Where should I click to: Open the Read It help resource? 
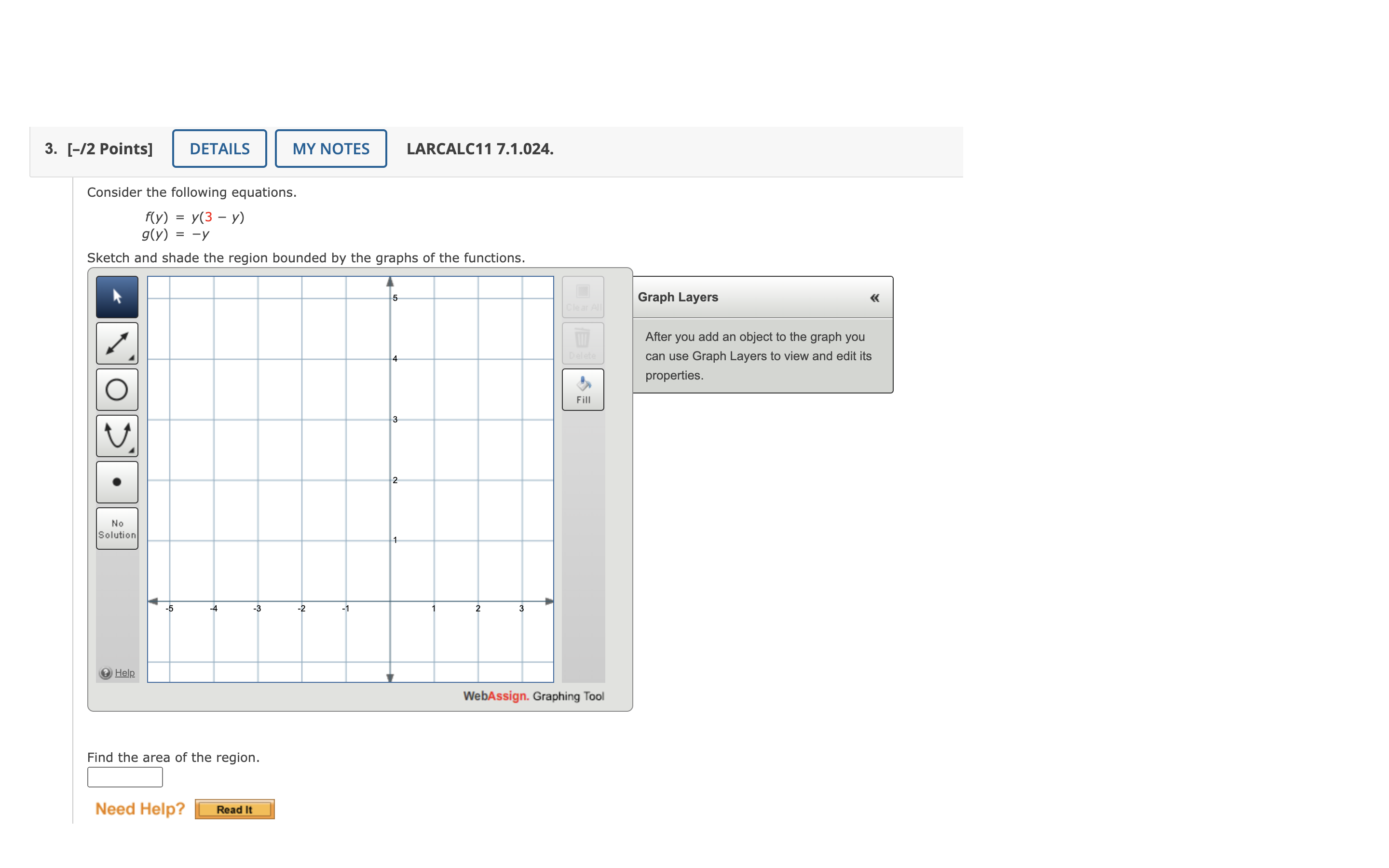pos(234,809)
